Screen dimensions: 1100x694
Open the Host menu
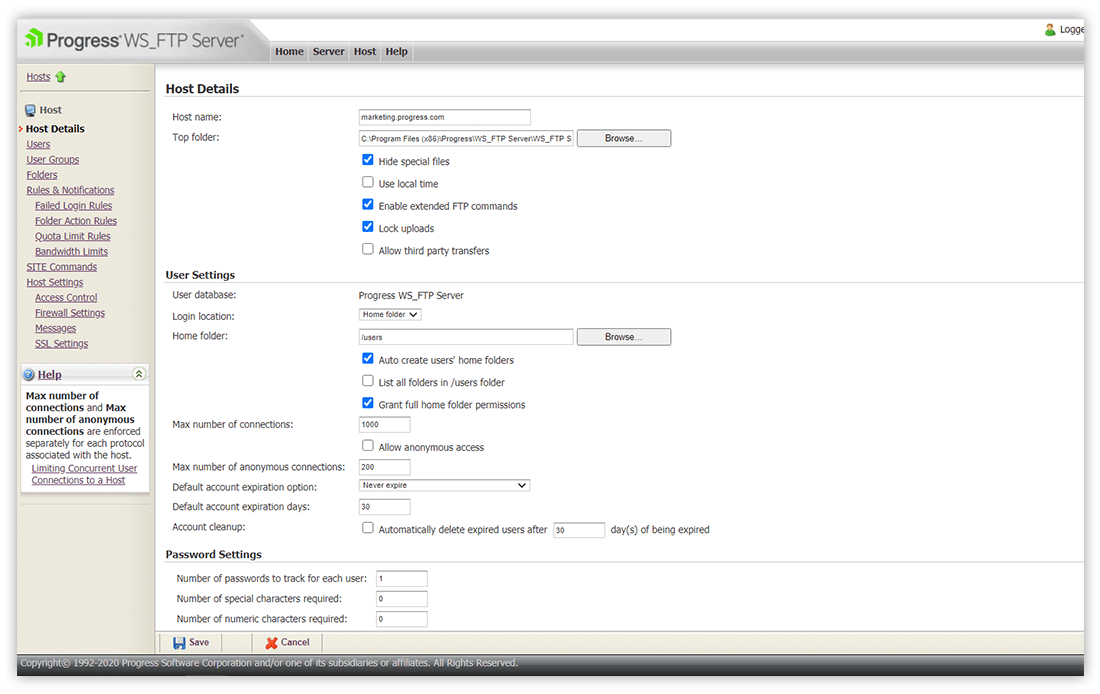coord(365,51)
